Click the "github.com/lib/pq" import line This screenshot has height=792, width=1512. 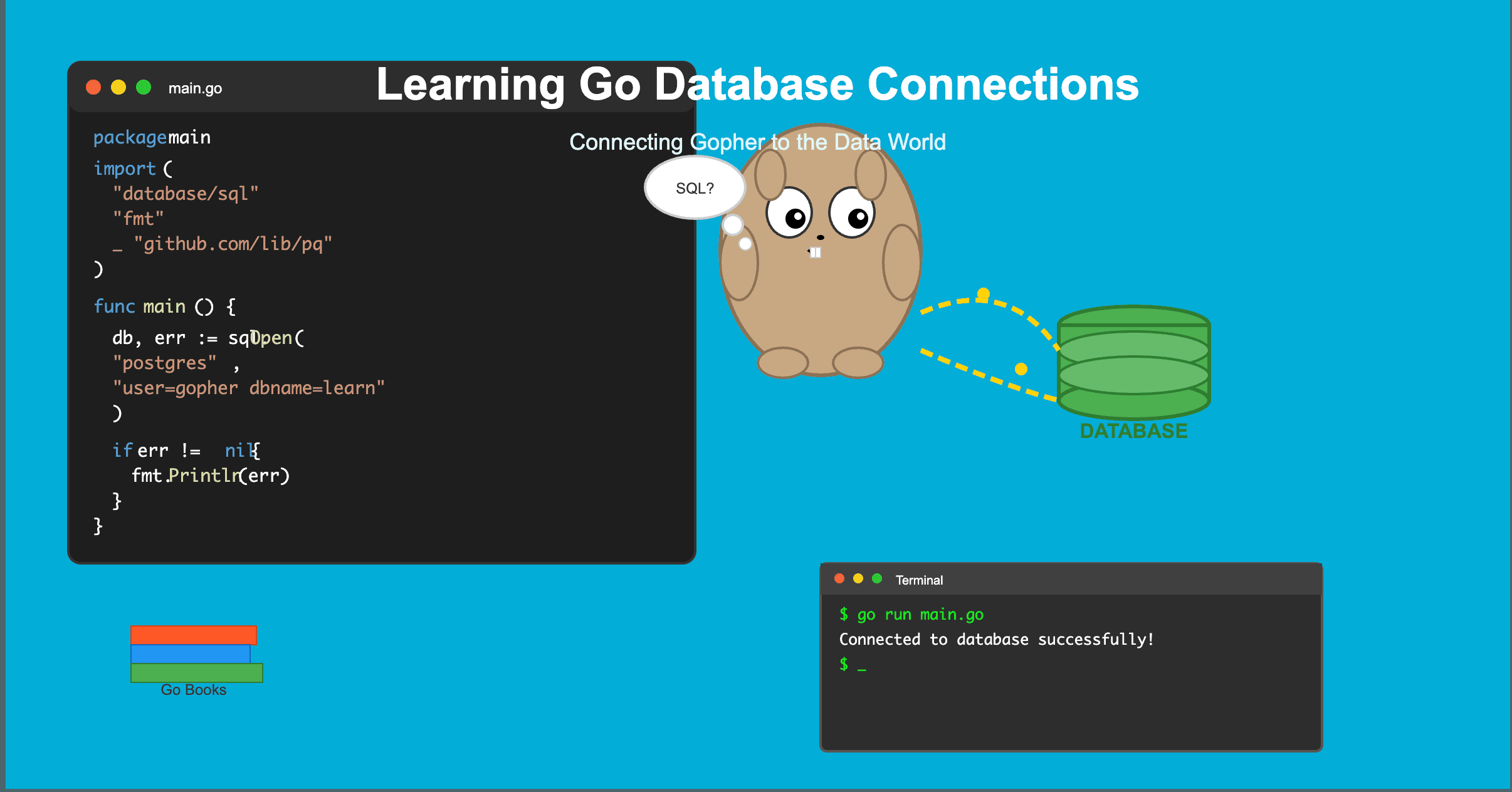(233, 244)
